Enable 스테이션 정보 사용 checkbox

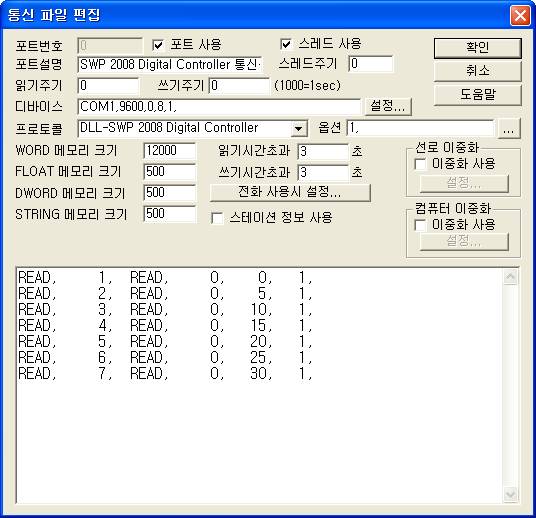point(217,218)
